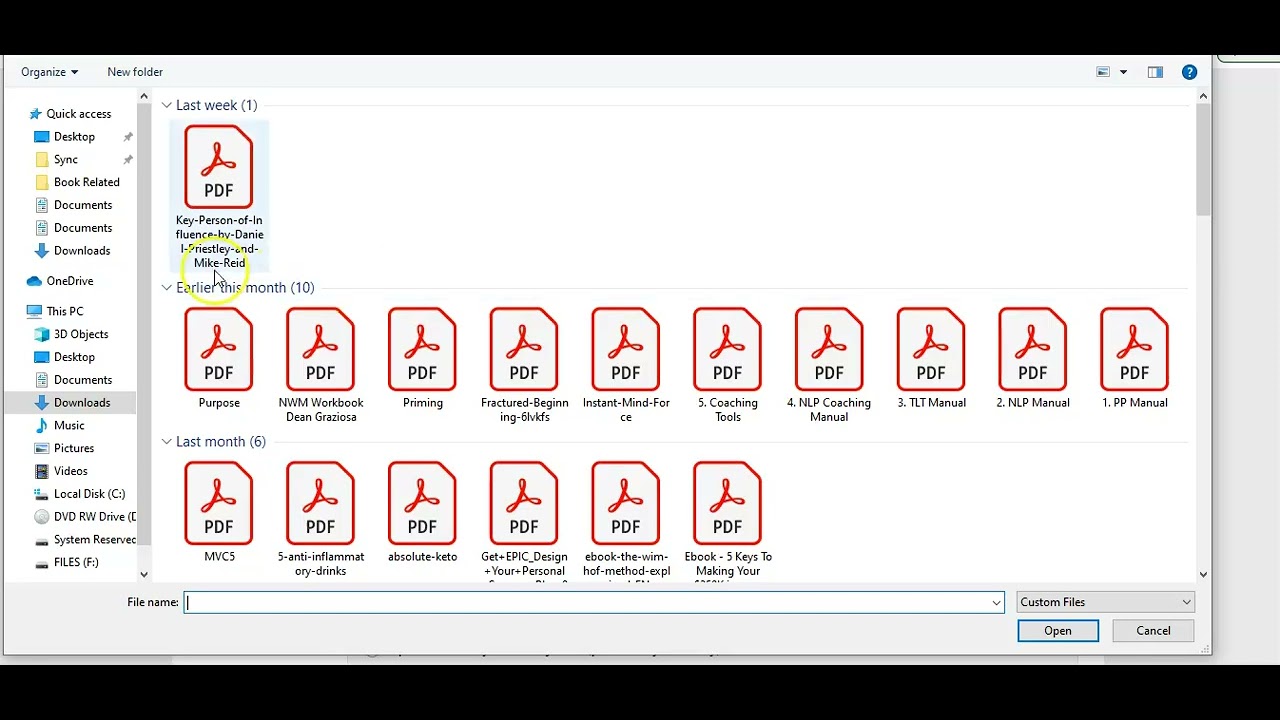Collapse the Last month group
This screenshot has width=1280, height=720.
pos(166,442)
